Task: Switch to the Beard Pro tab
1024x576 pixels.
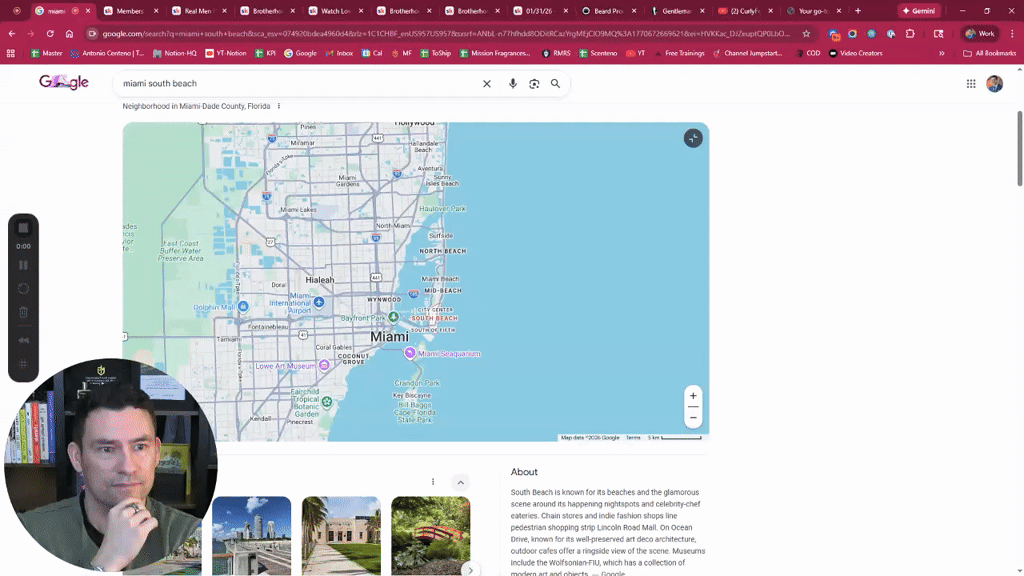Action: (608, 10)
